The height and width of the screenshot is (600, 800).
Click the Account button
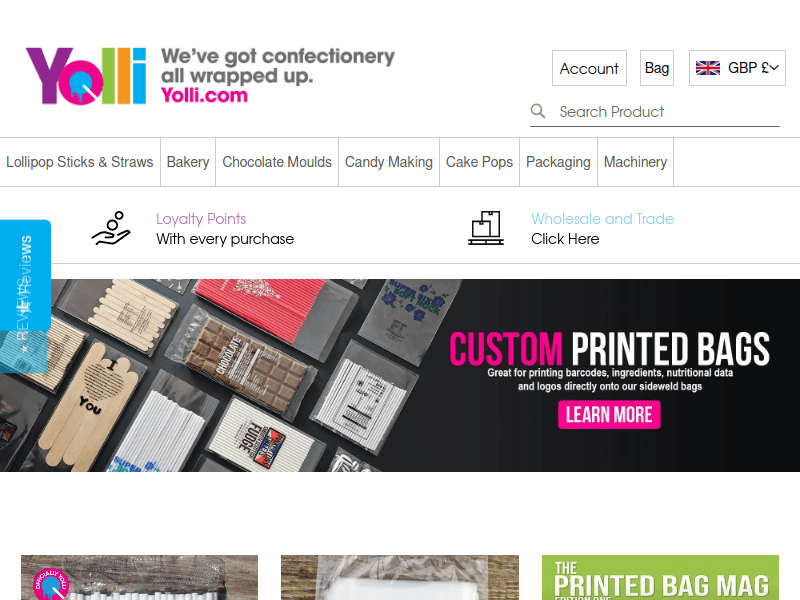[x=589, y=68]
